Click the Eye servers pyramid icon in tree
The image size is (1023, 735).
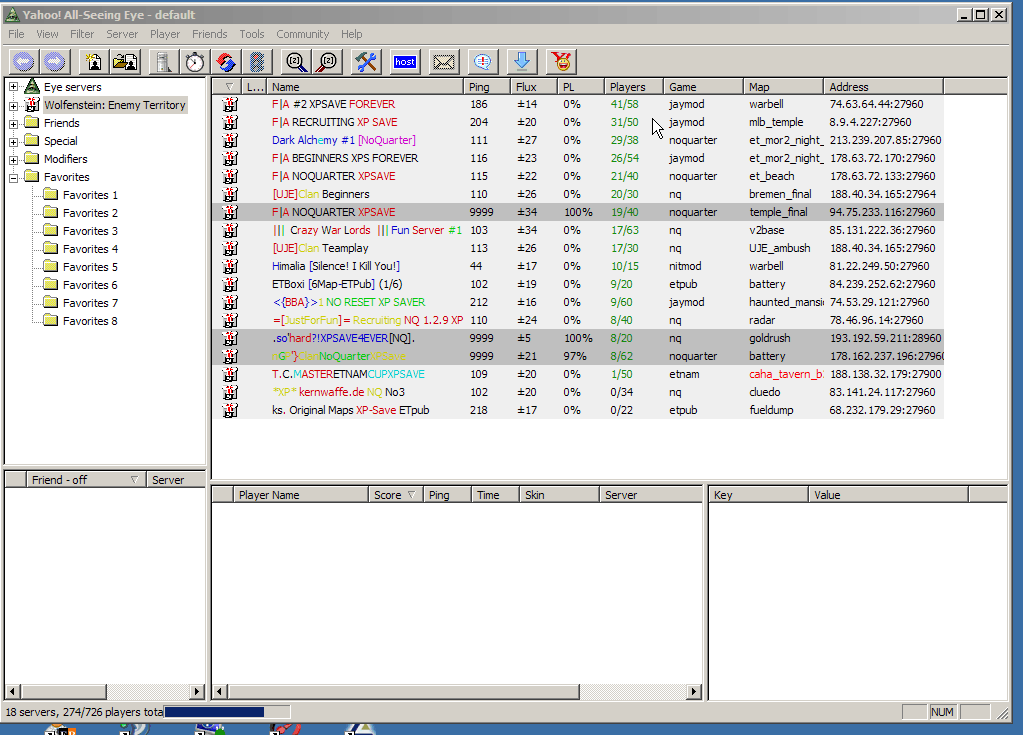[x=32, y=87]
